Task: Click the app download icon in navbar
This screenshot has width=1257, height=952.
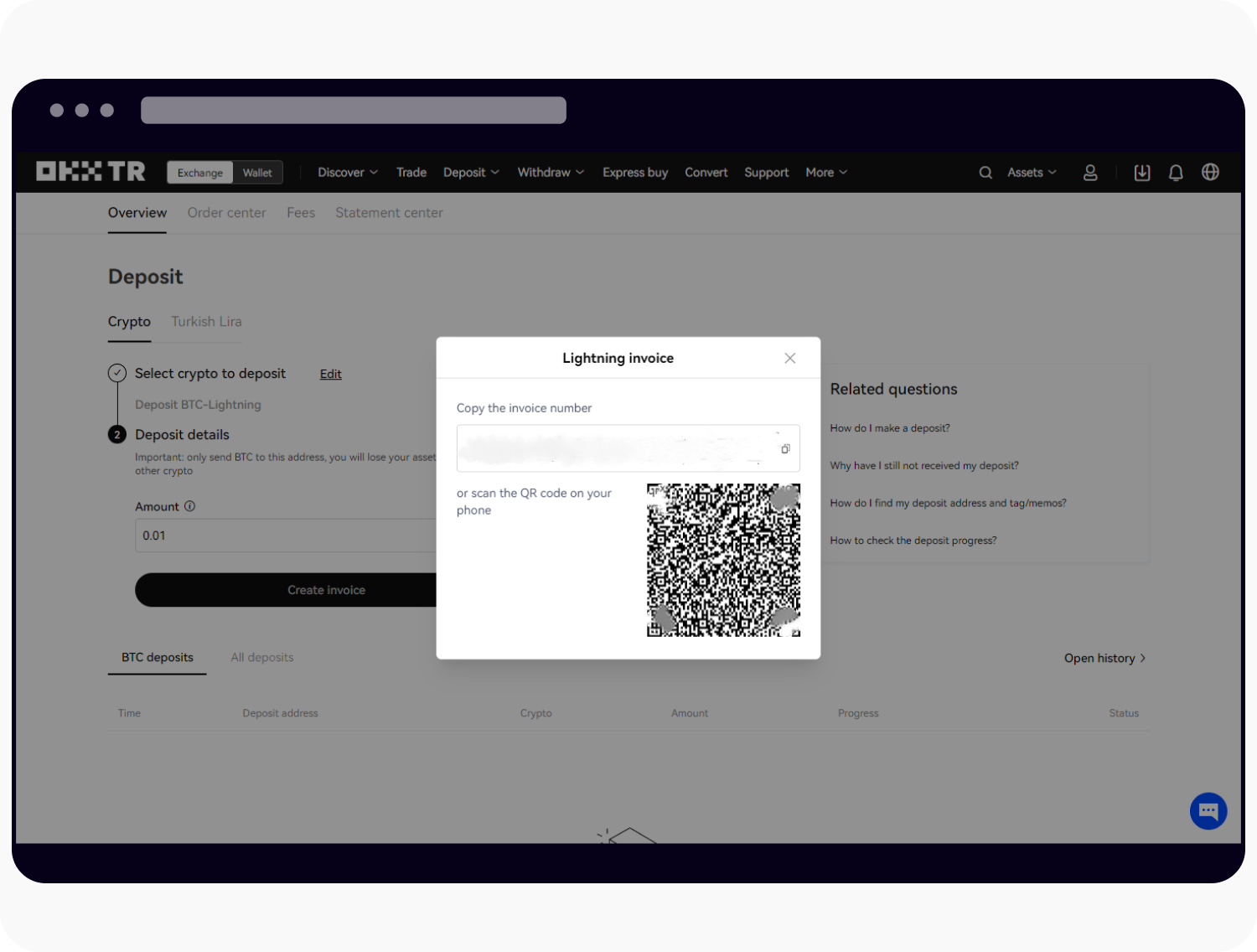Action: (1141, 172)
